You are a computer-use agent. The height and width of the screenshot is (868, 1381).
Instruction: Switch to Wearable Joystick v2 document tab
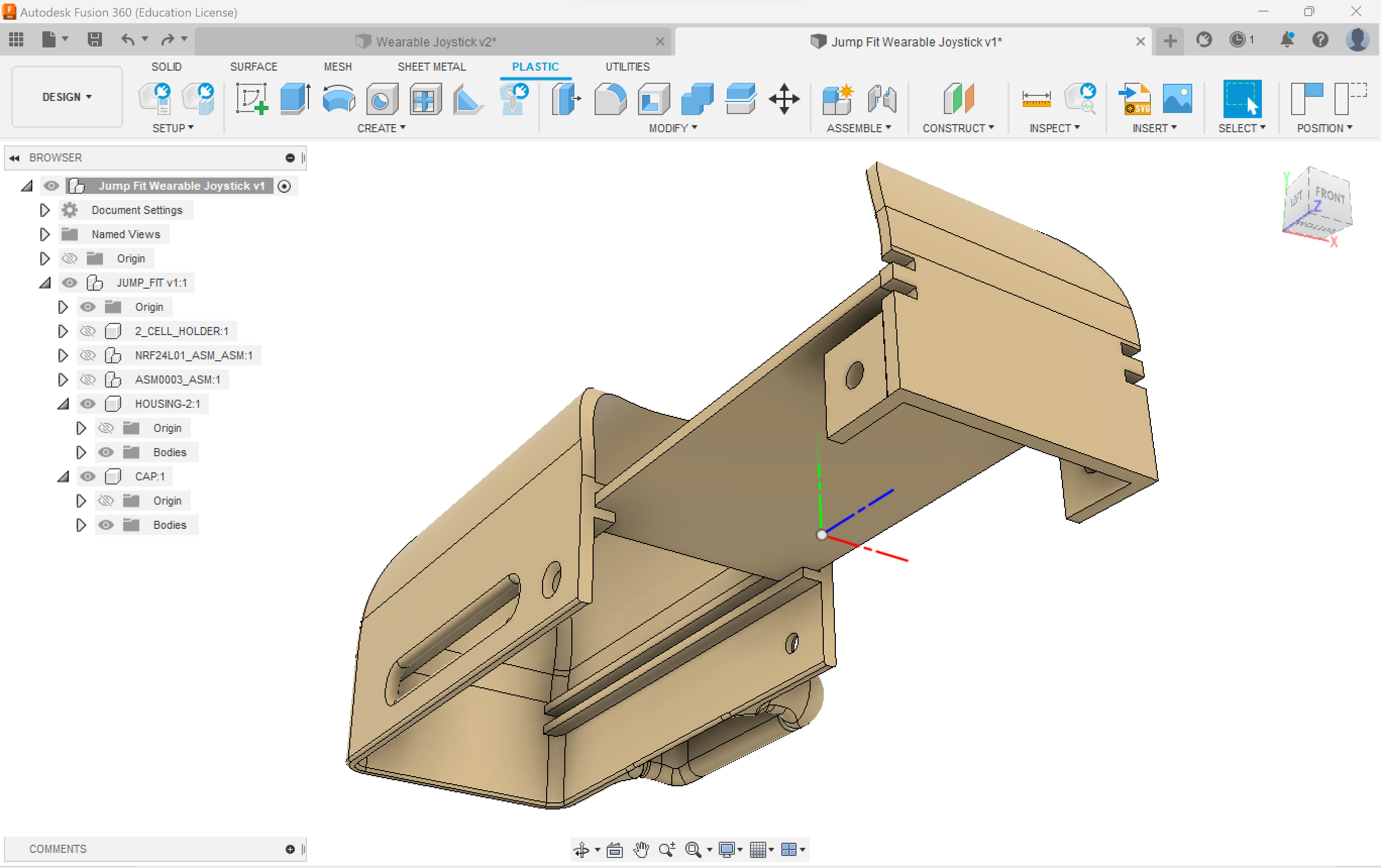coord(435,42)
